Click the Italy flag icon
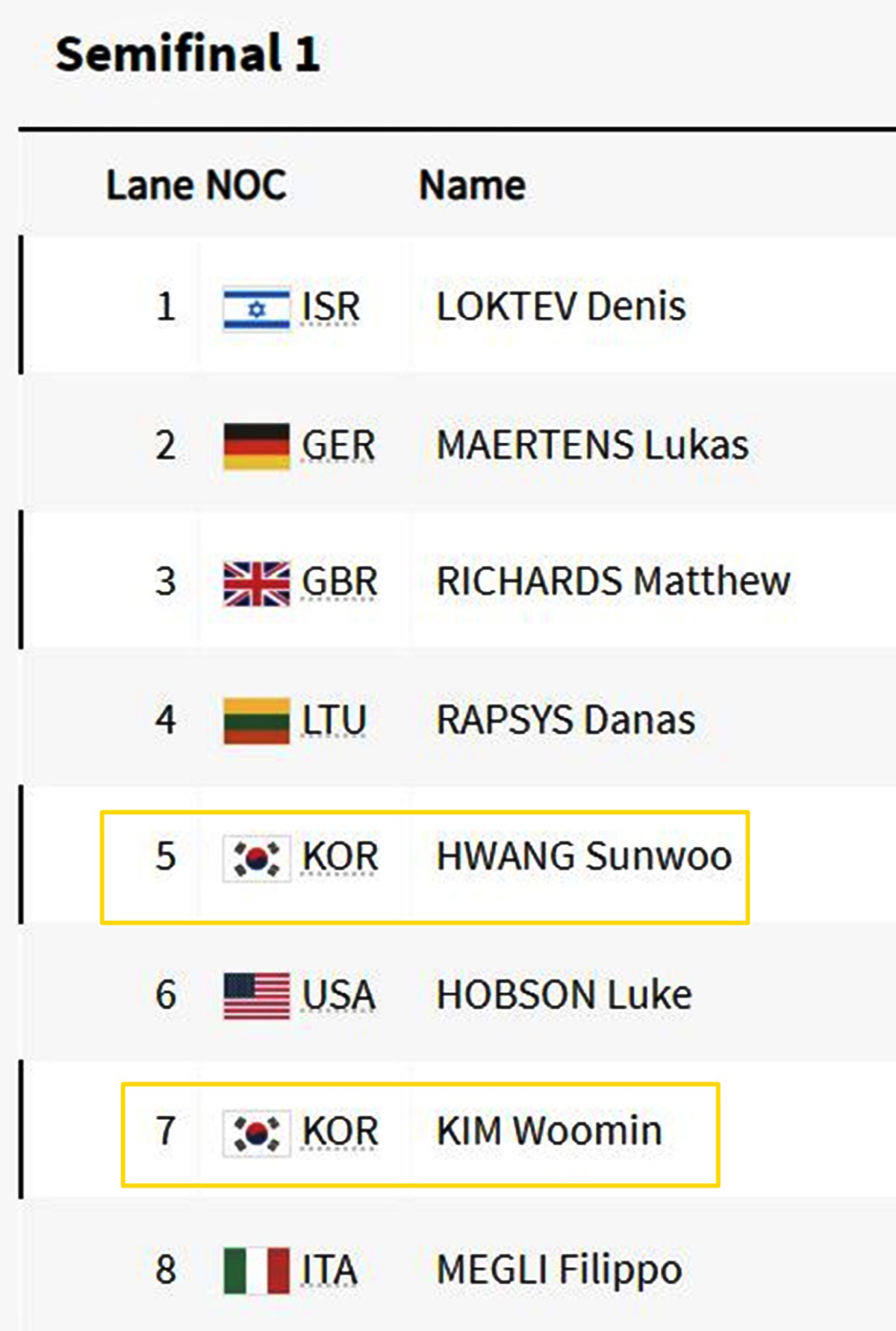Image resolution: width=896 pixels, height=1331 pixels. [256, 1270]
